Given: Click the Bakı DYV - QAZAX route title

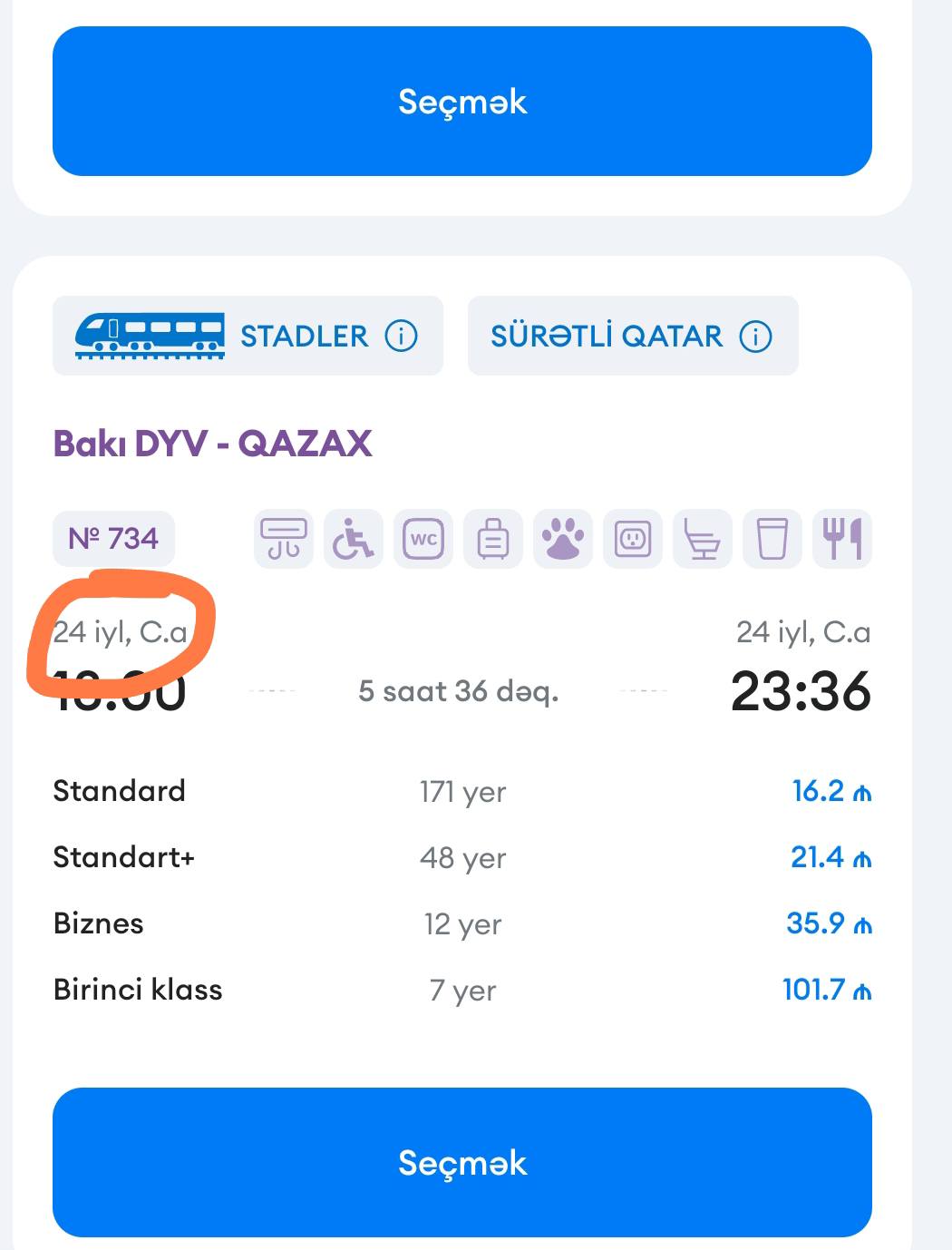Looking at the screenshot, I should click(x=212, y=444).
